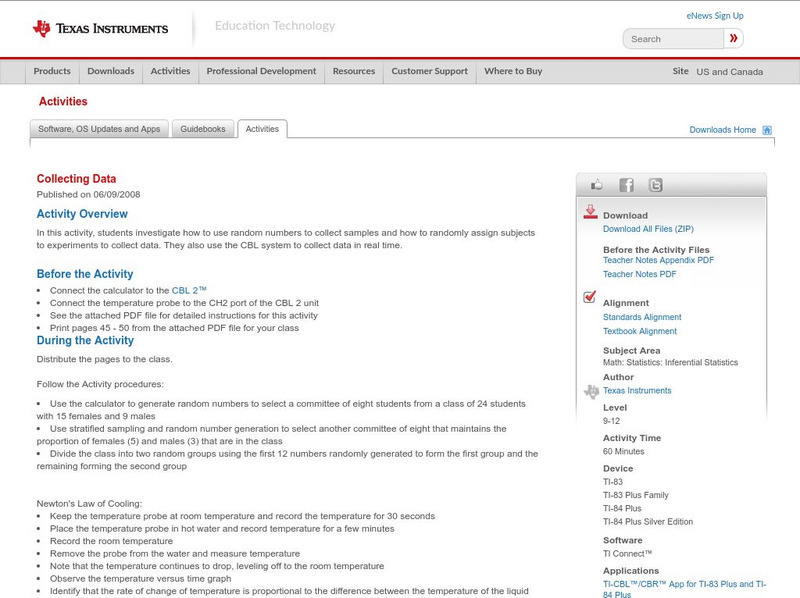Open Customer Support menu

pos(430,71)
